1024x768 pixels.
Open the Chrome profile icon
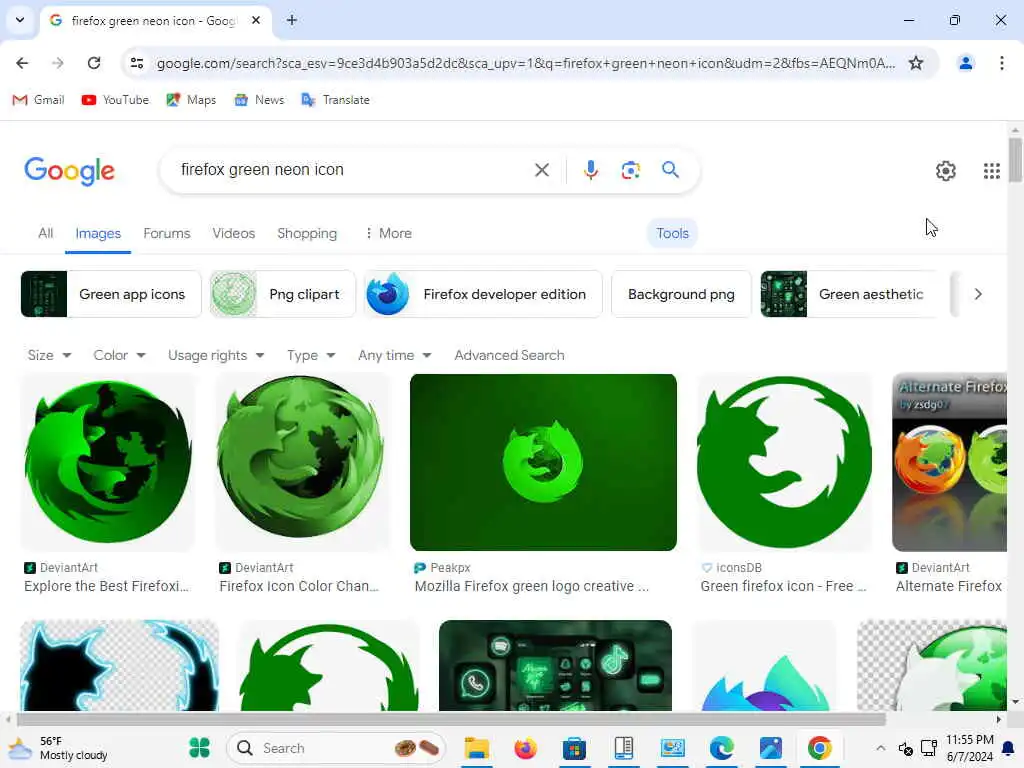pyautogui.click(x=965, y=63)
